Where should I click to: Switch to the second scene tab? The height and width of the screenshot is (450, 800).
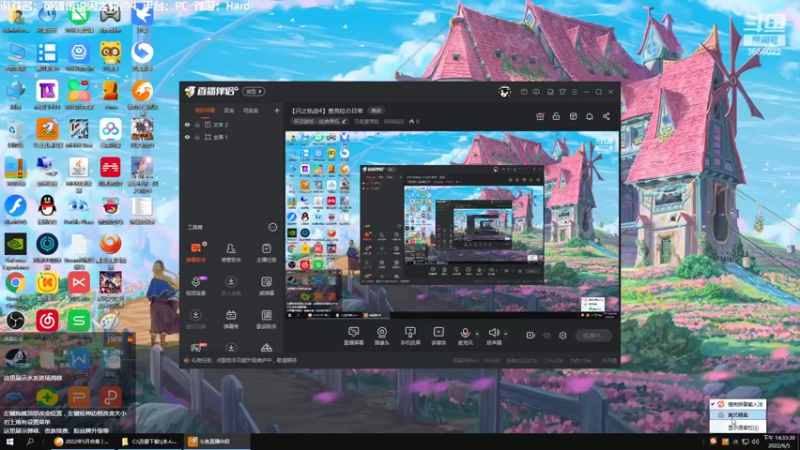pyautogui.click(x=229, y=110)
